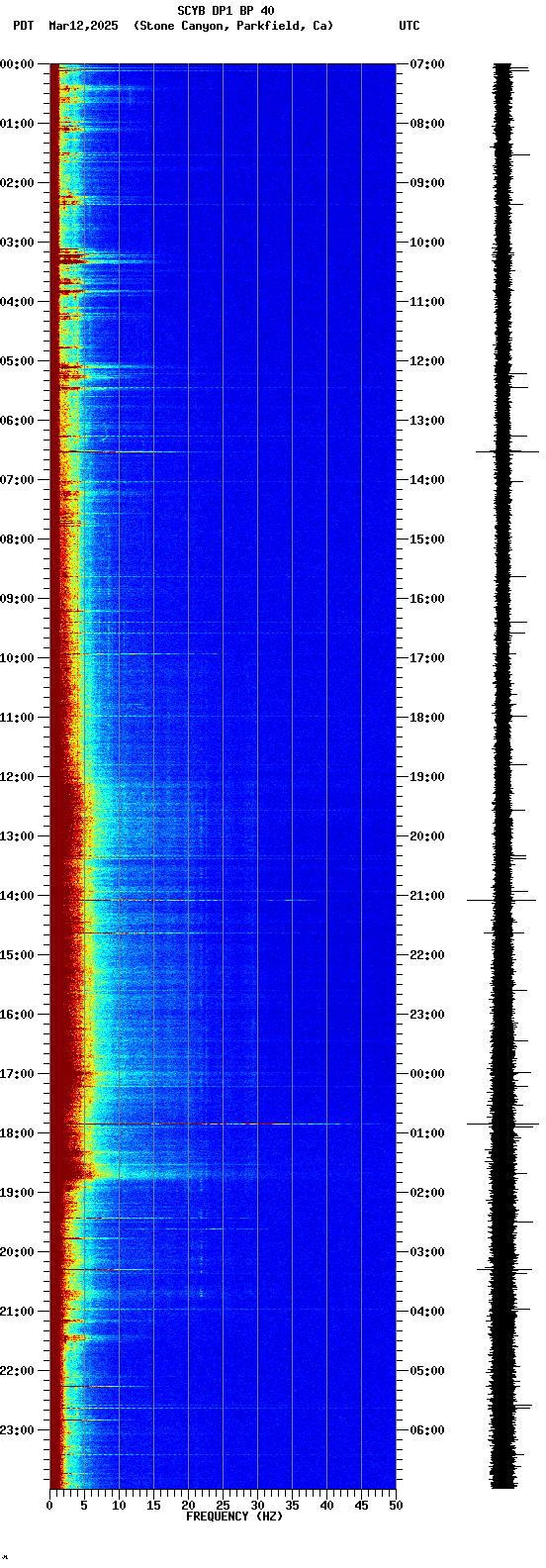Click the '20' frequency tick label
Screen dimensions: 546x1568
(188, 1506)
